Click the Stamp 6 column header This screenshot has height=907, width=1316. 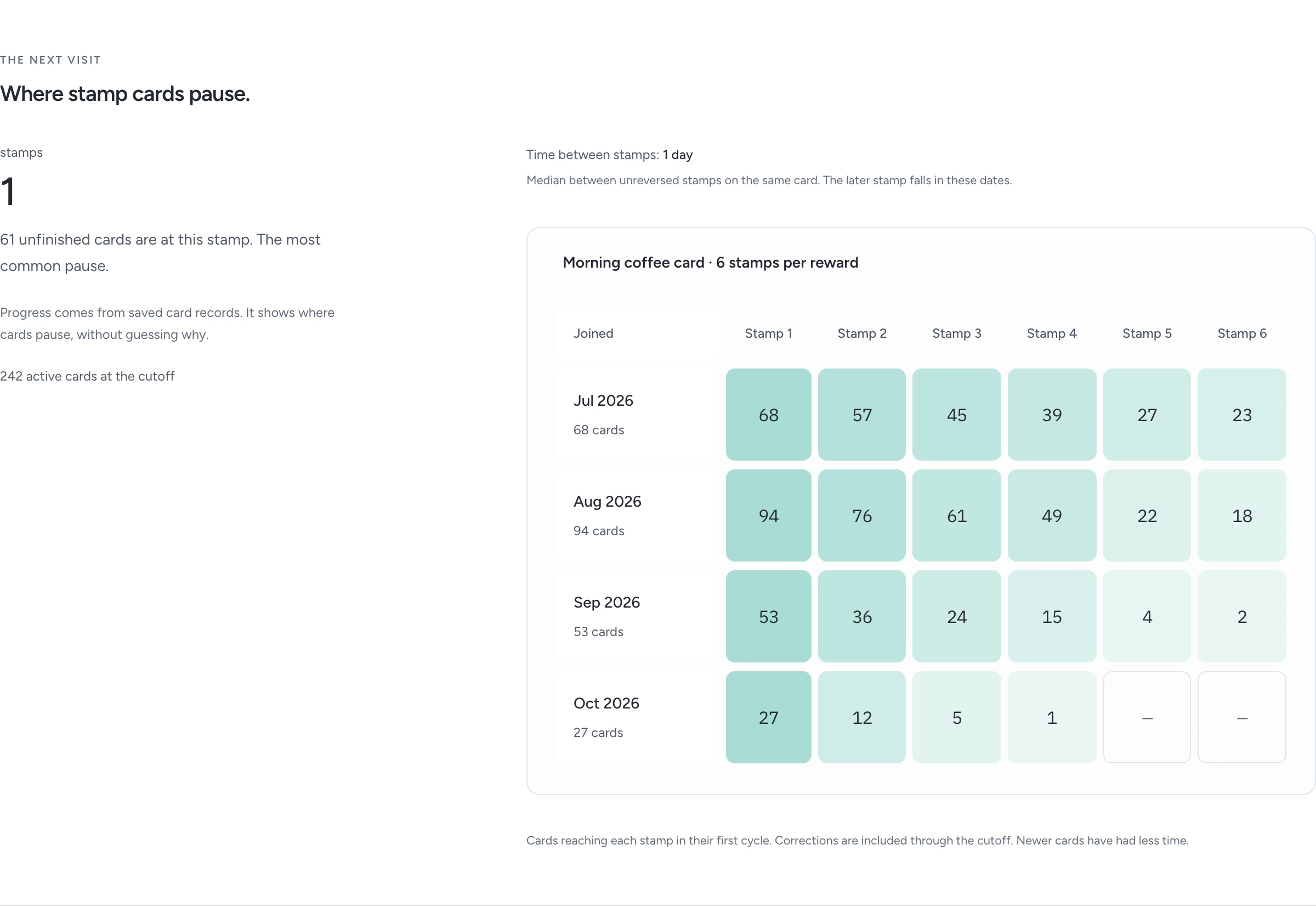point(1241,333)
